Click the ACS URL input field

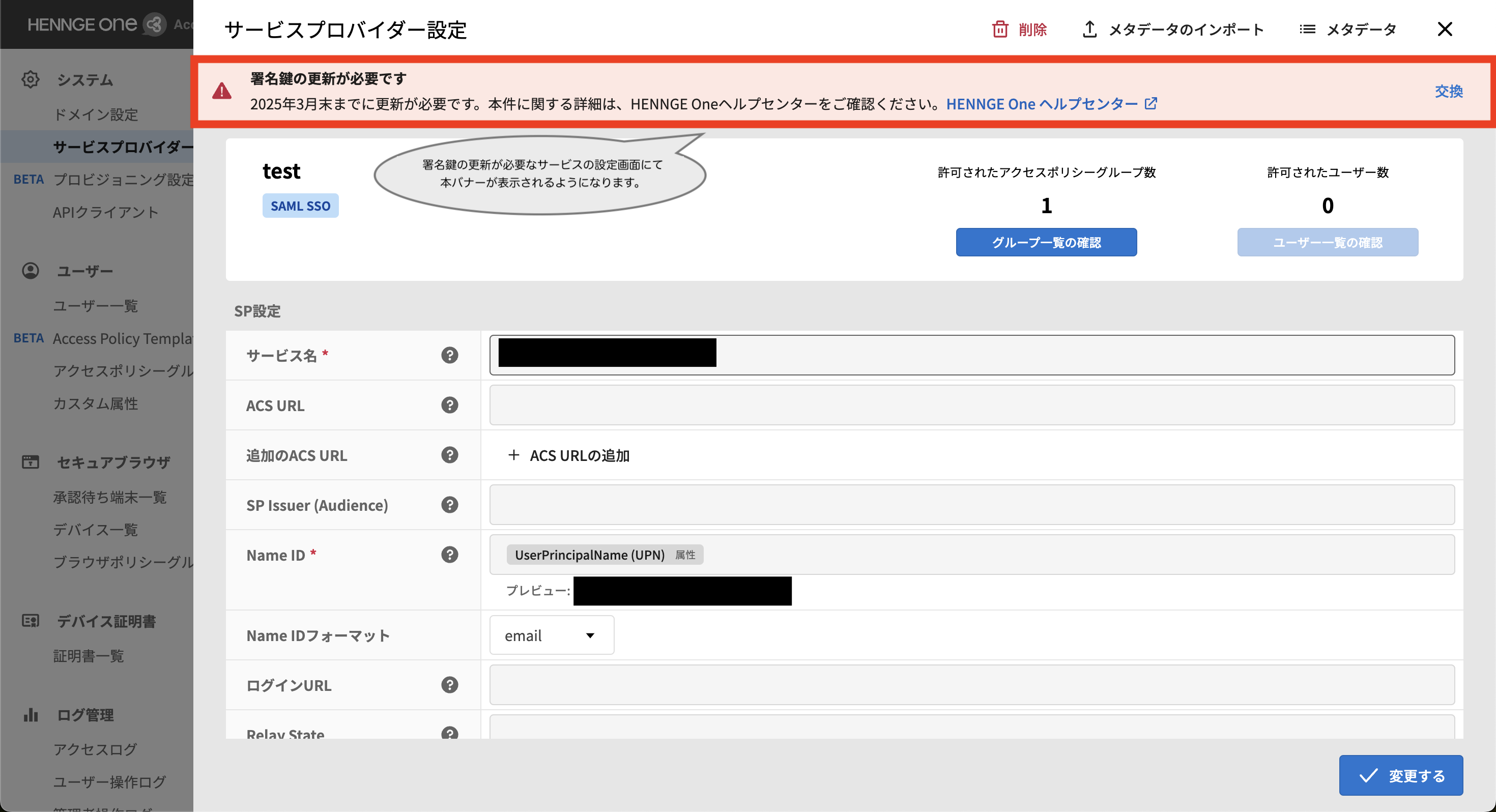(971, 405)
